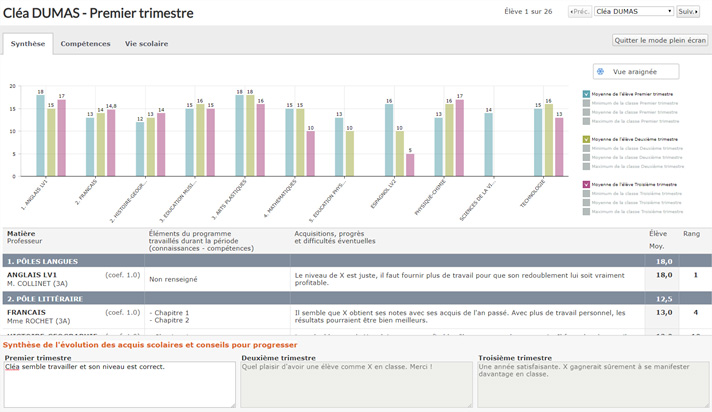Select the Synthèse tab
Viewport: 712px width, 412px height.
click(28, 44)
